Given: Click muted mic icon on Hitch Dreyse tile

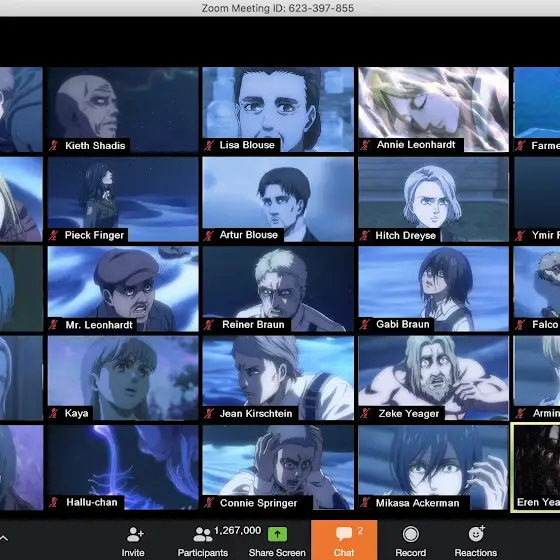Looking at the screenshot, I should pyautogui.click(x=365, y=235).
